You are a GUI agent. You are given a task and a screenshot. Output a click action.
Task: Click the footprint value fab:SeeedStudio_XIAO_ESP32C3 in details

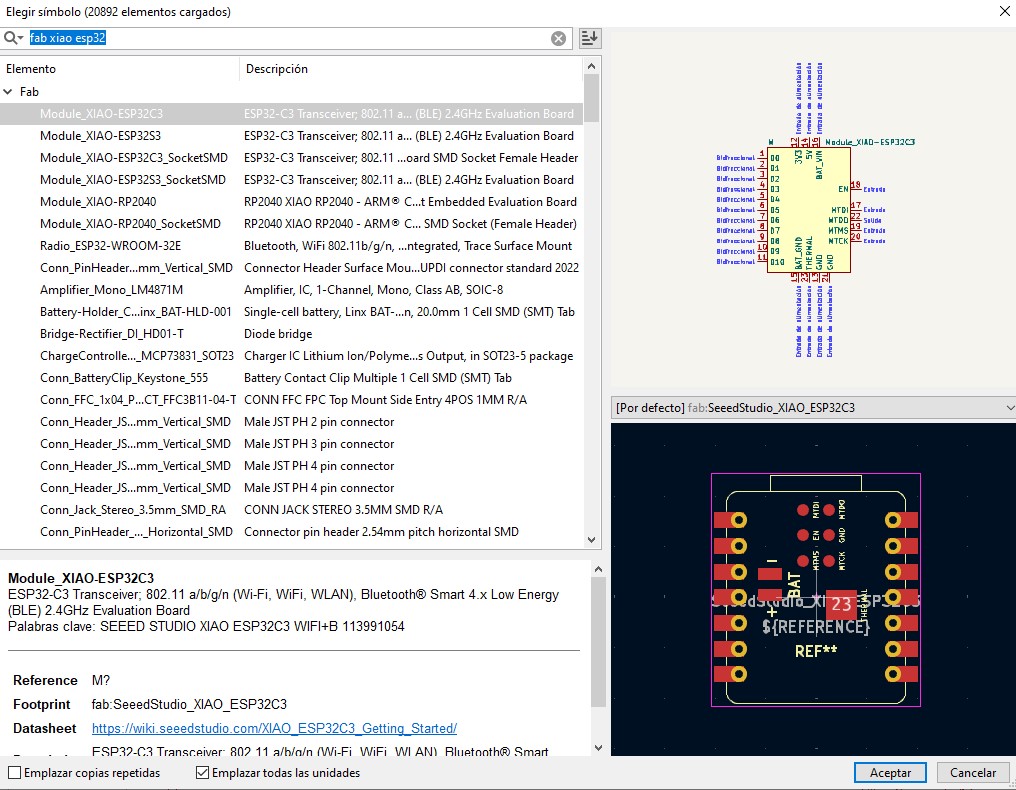(189, 704)
